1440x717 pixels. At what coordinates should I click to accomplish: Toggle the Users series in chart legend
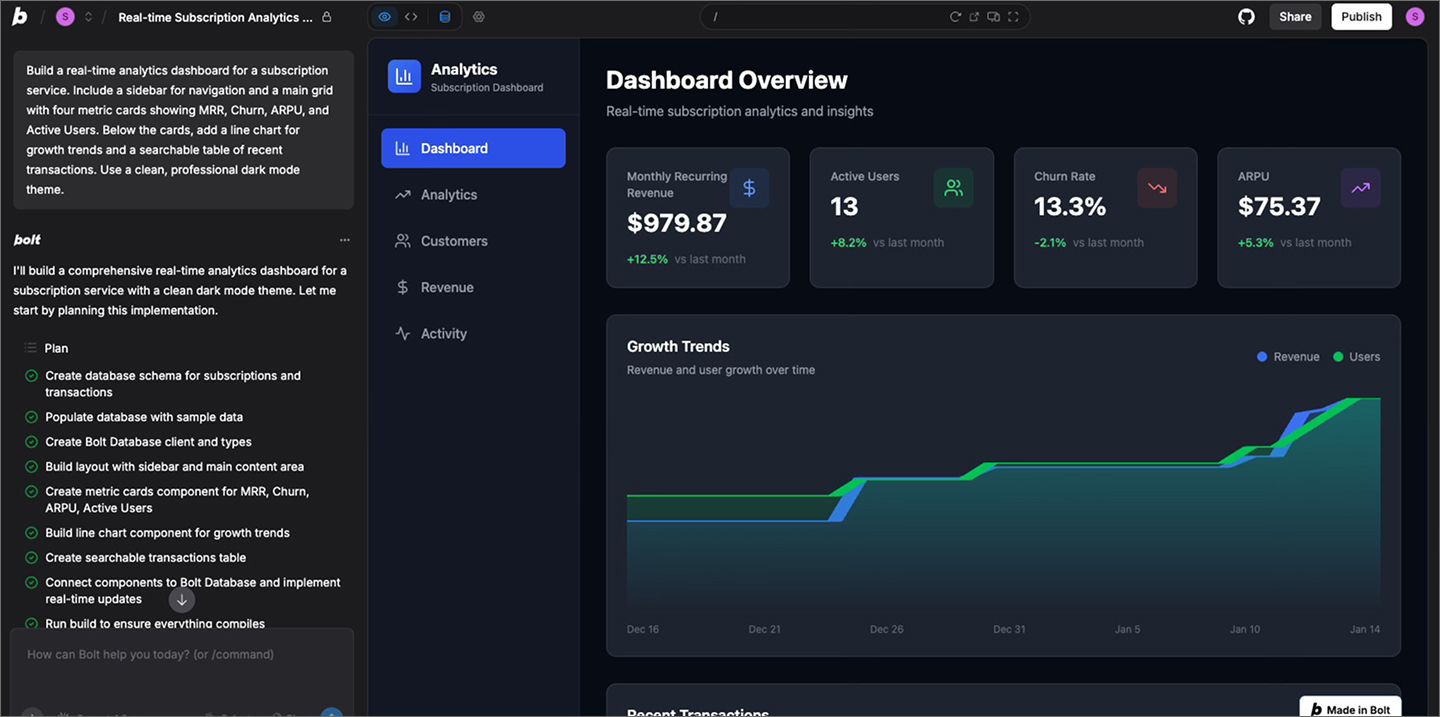[x=1356, y=356]
